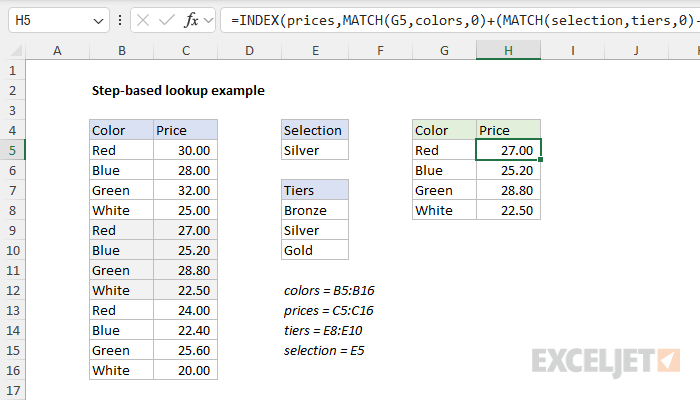Open the Name Box dropdown arrow
Screen dimensions: 700x400
point(98,21)
